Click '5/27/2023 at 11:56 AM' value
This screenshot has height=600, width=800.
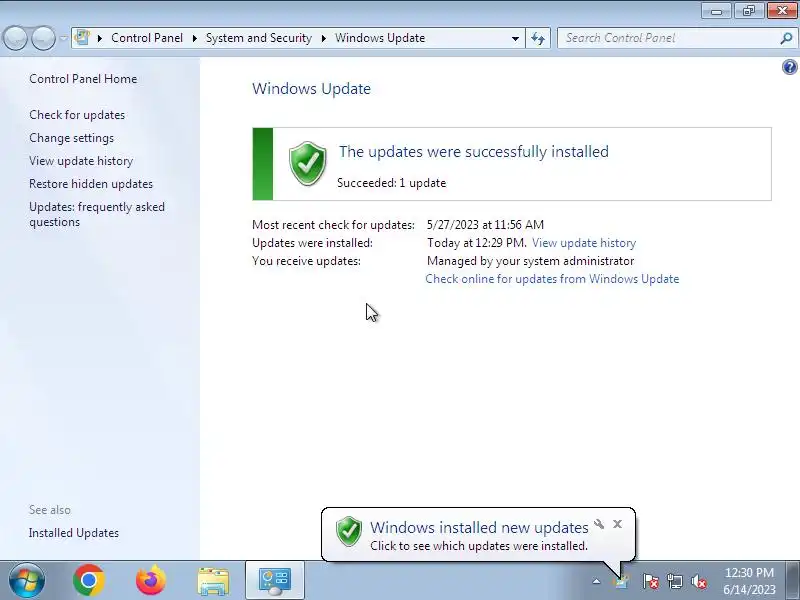coord(485,225)
